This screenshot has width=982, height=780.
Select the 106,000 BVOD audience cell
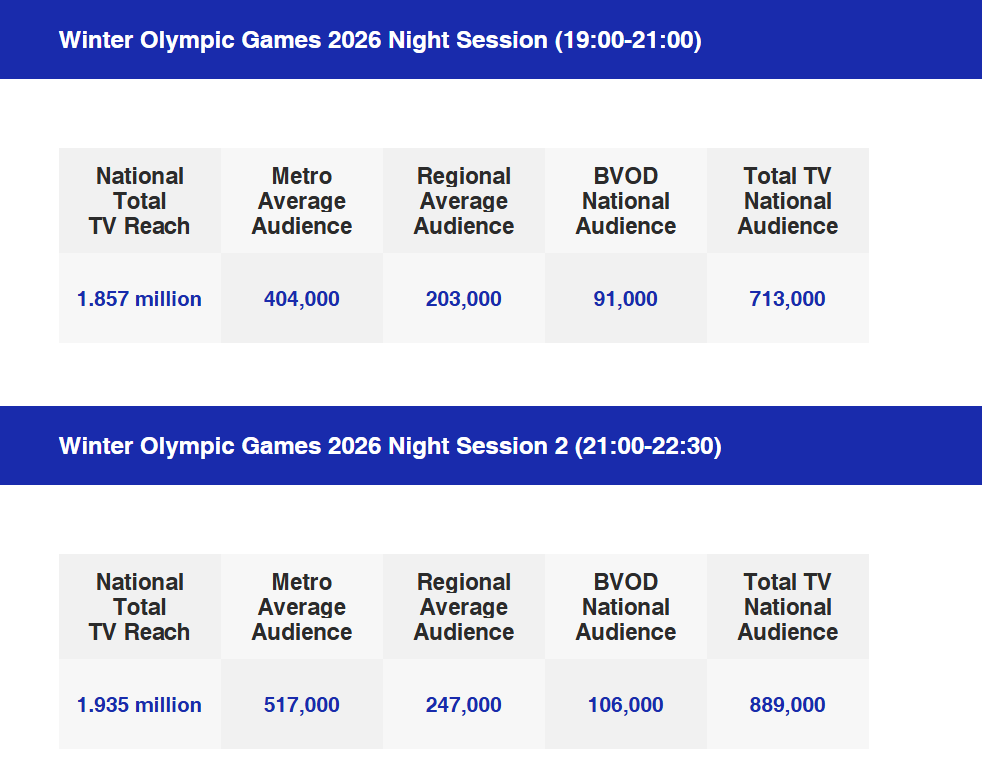coord(626,705)
